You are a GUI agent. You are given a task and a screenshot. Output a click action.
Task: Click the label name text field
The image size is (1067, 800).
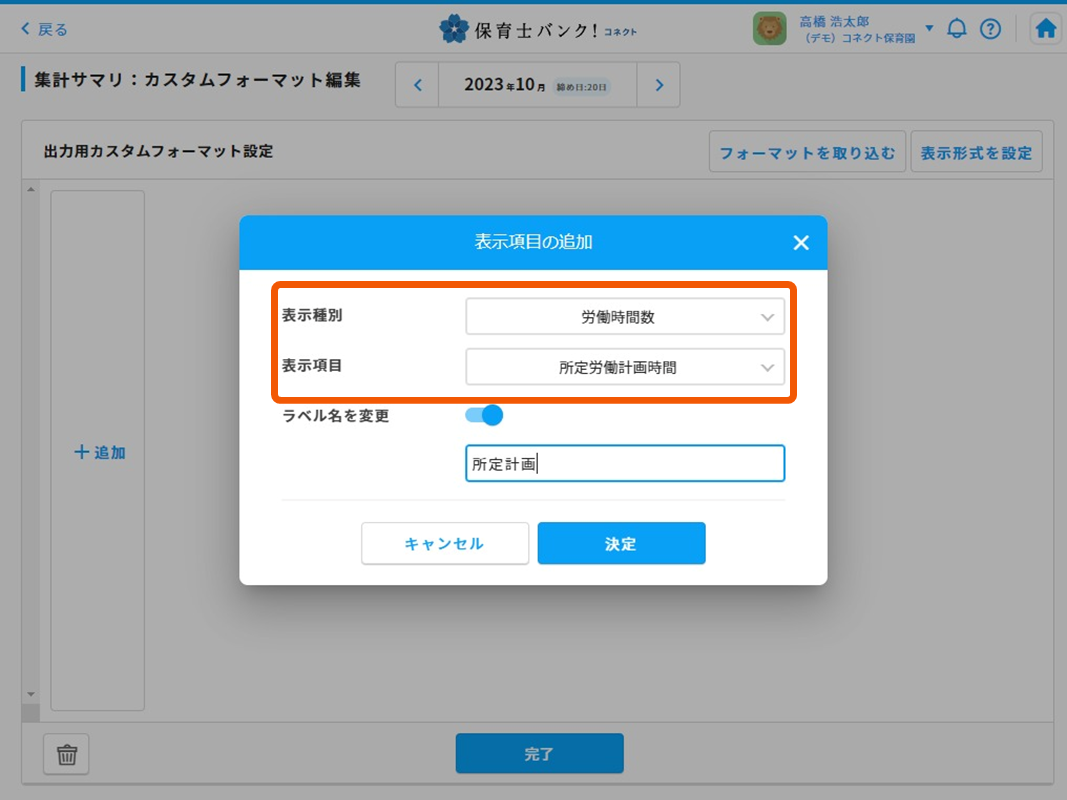click(625, 464)
